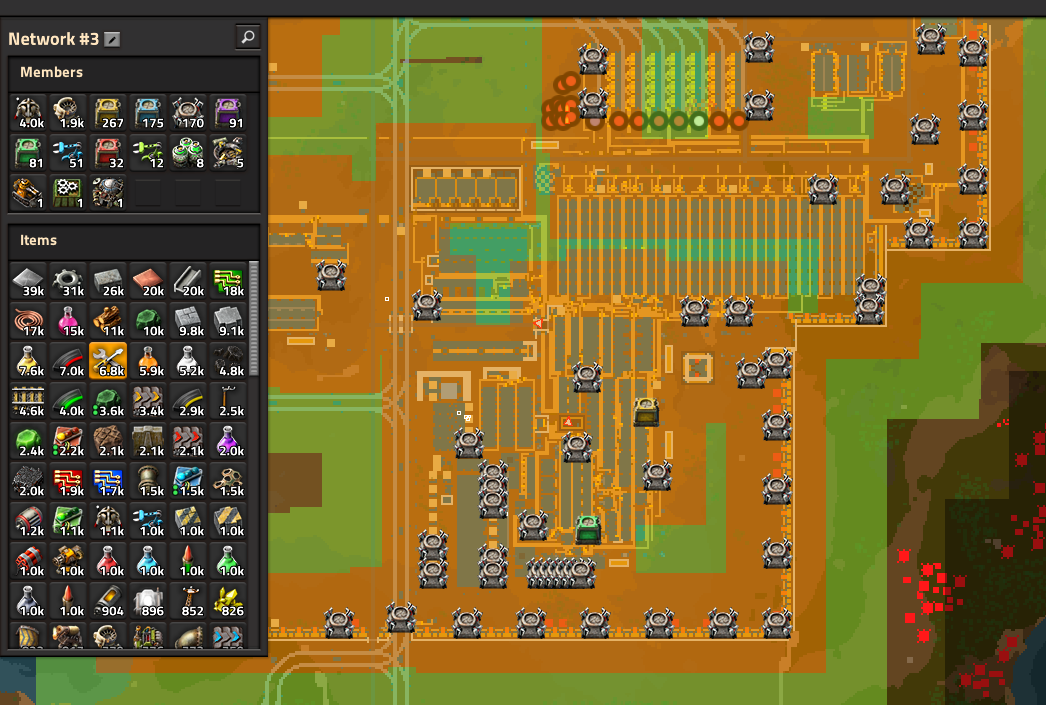This screenshot has height=705, width=1046.
Task: Click the Network #3 title text
Action: click(x=53, y=39)
